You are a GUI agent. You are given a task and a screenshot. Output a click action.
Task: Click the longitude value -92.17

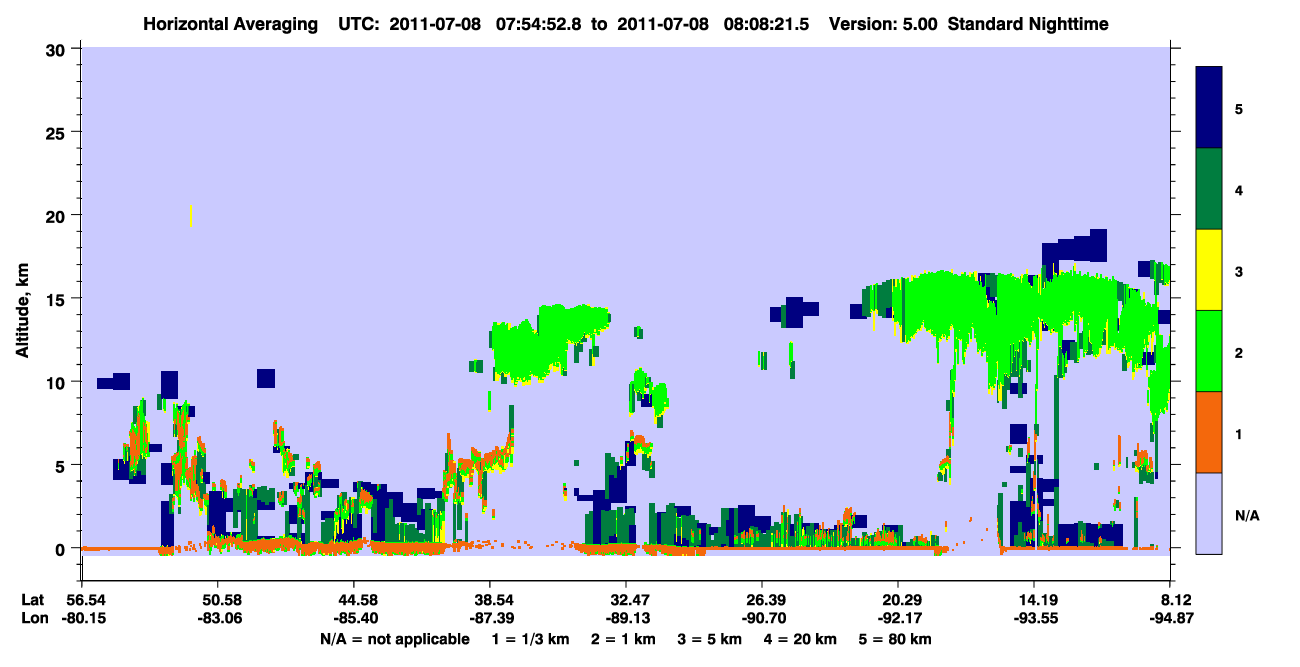click(898, 617)
